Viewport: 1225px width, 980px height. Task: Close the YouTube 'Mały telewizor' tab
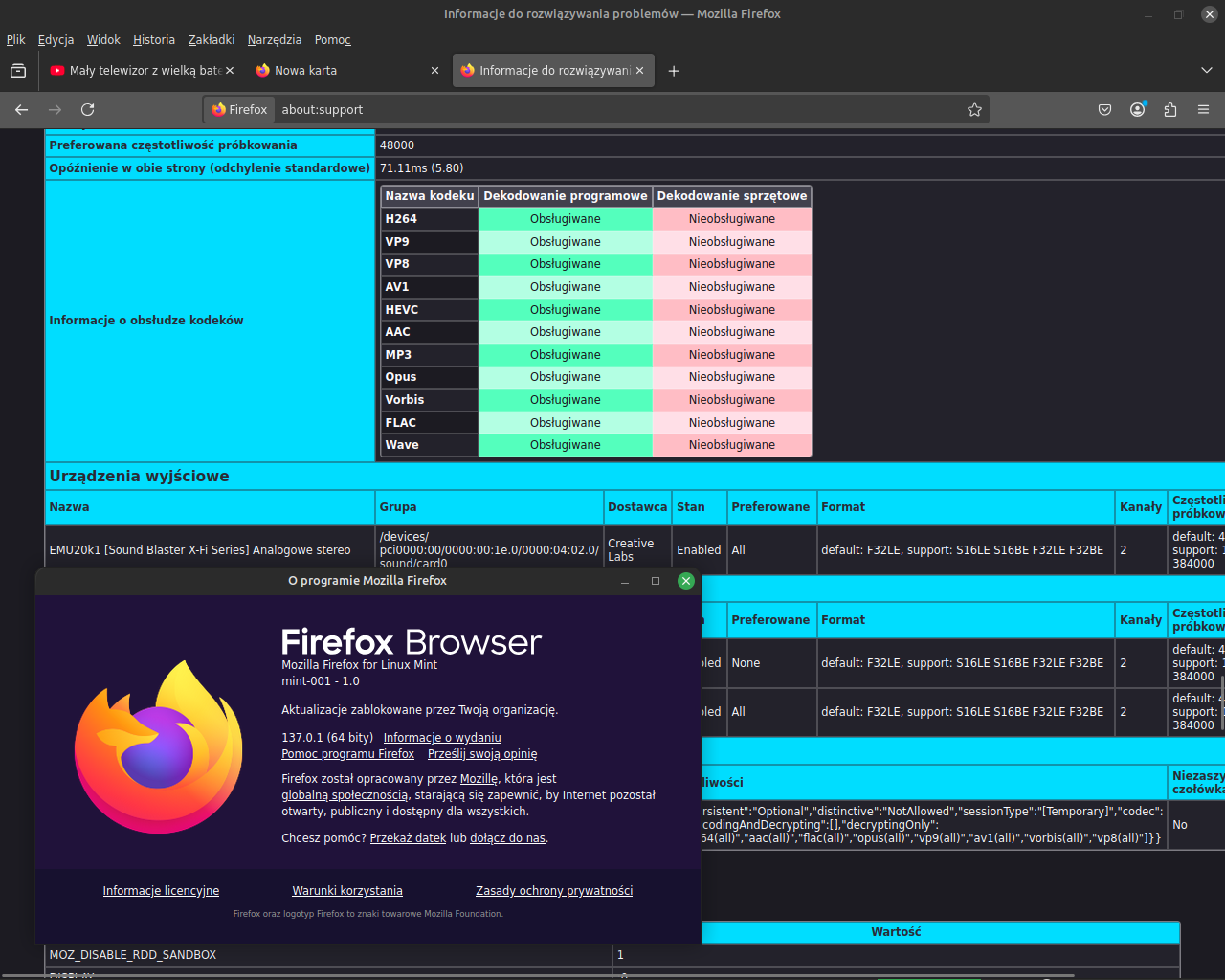point(230,71)
